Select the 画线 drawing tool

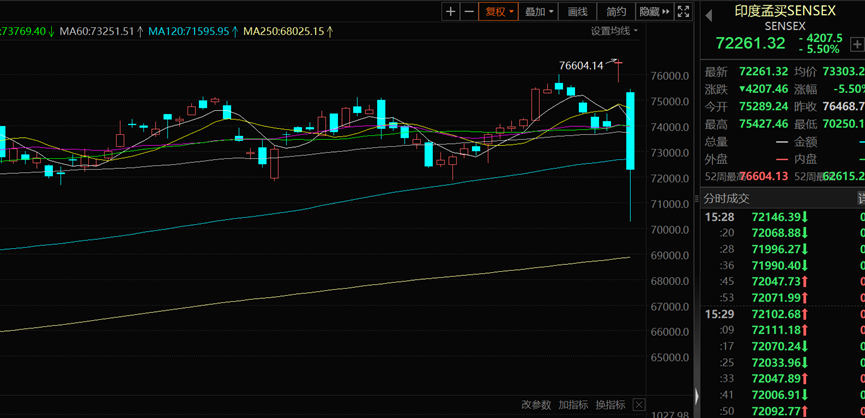click(x=578, y=12)
